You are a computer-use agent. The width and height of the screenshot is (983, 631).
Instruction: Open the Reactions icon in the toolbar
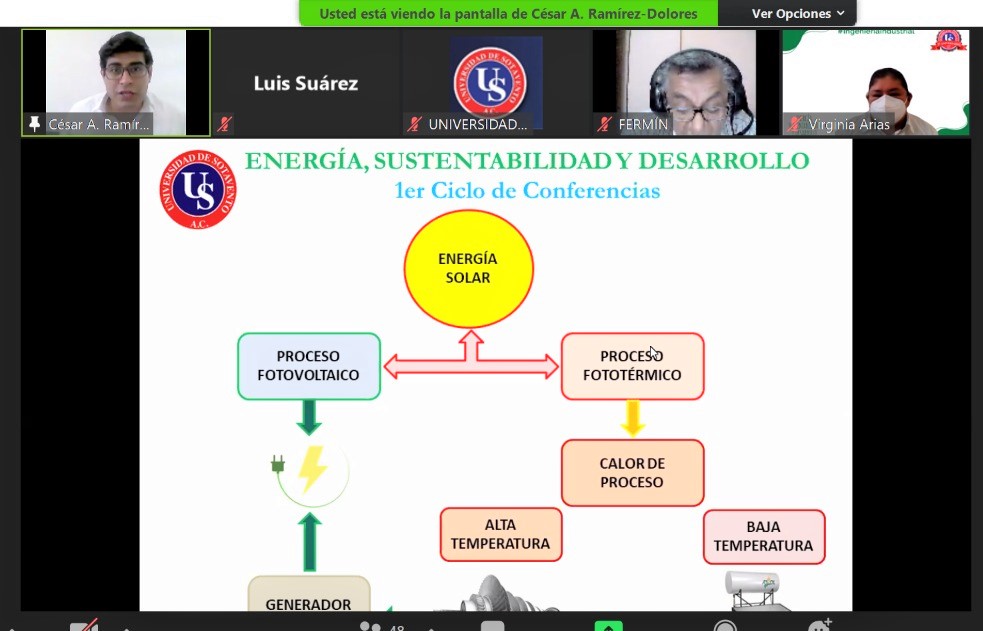[819, 625]
